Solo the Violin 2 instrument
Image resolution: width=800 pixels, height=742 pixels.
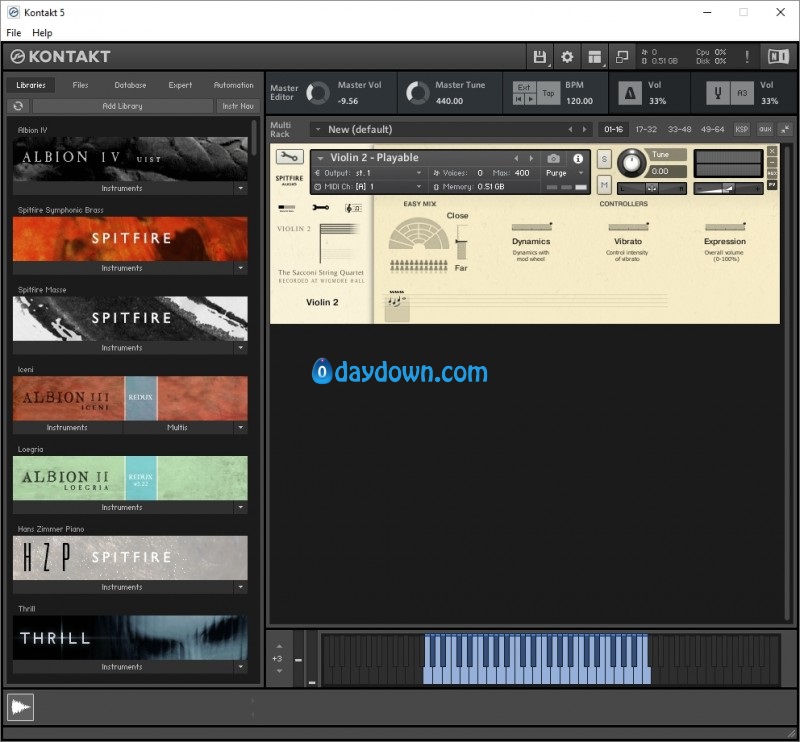click(604, 159)
